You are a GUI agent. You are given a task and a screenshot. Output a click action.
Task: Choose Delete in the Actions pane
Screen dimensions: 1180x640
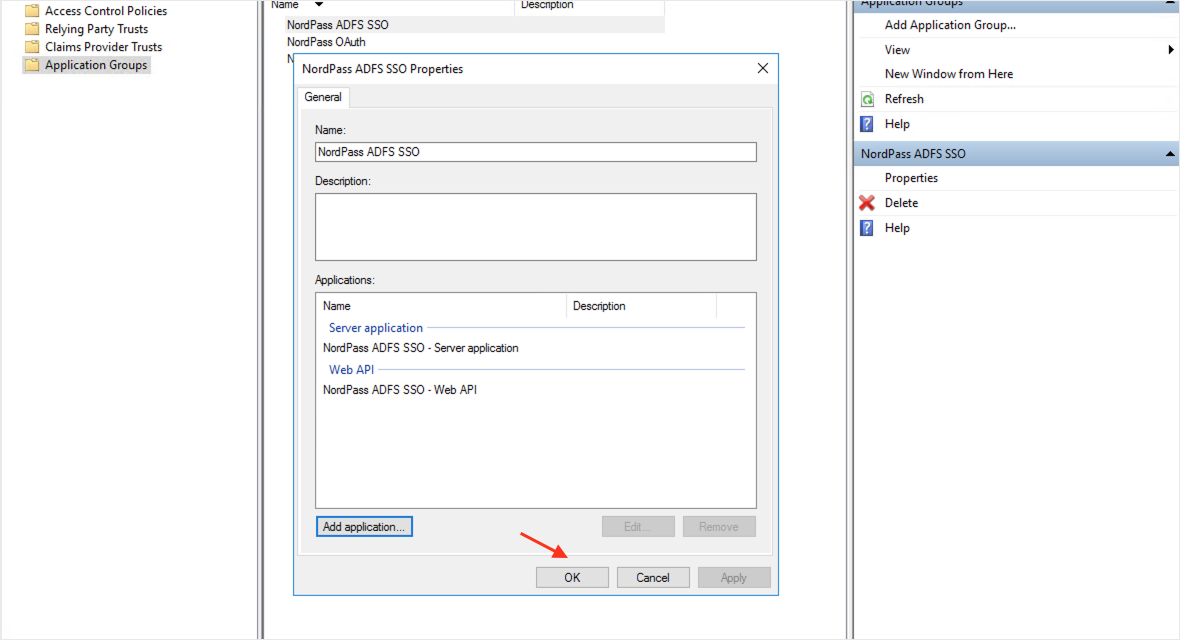click(x=901, y=203)
